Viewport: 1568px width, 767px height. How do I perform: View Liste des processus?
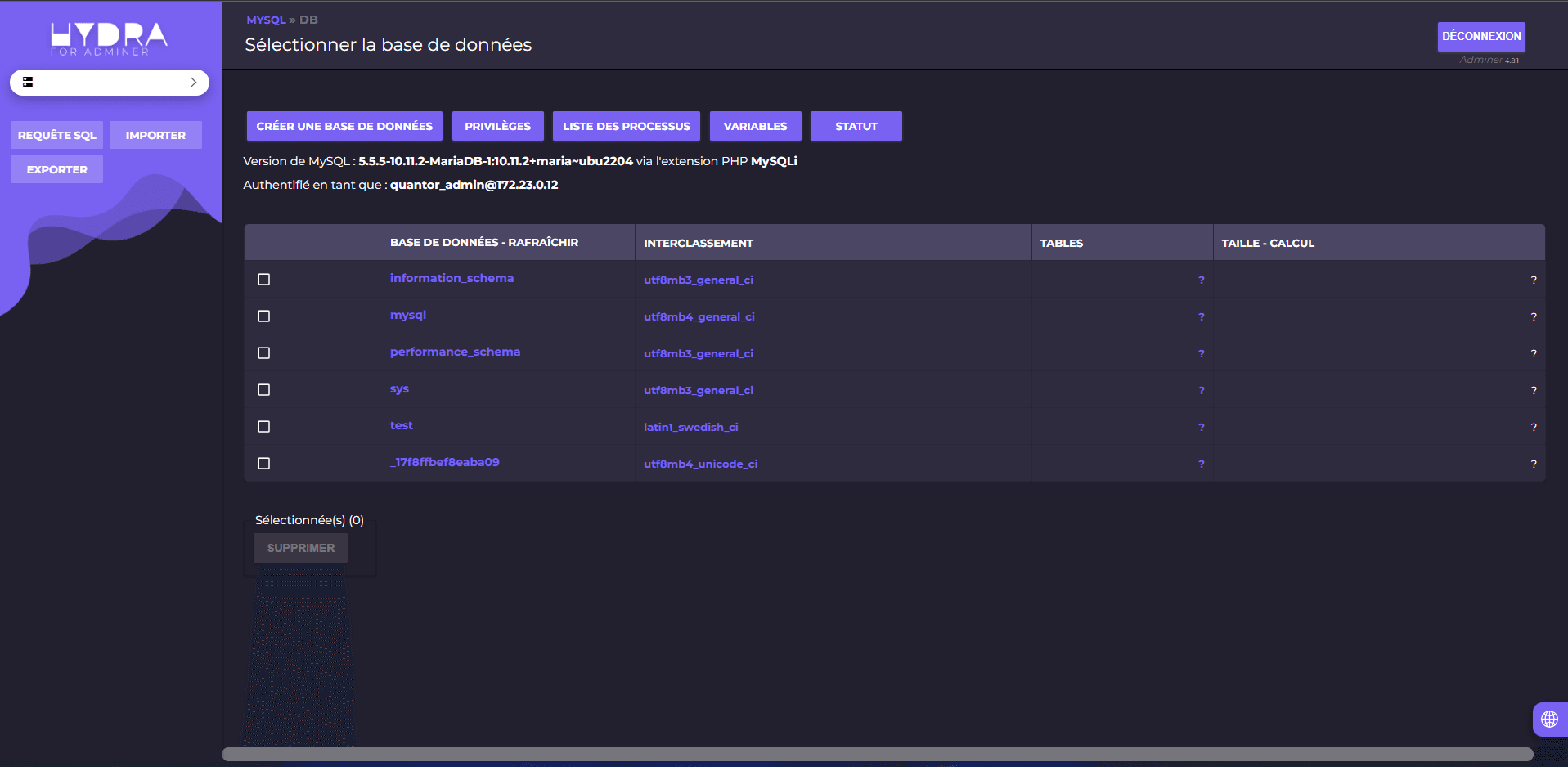tap(626, 127)
